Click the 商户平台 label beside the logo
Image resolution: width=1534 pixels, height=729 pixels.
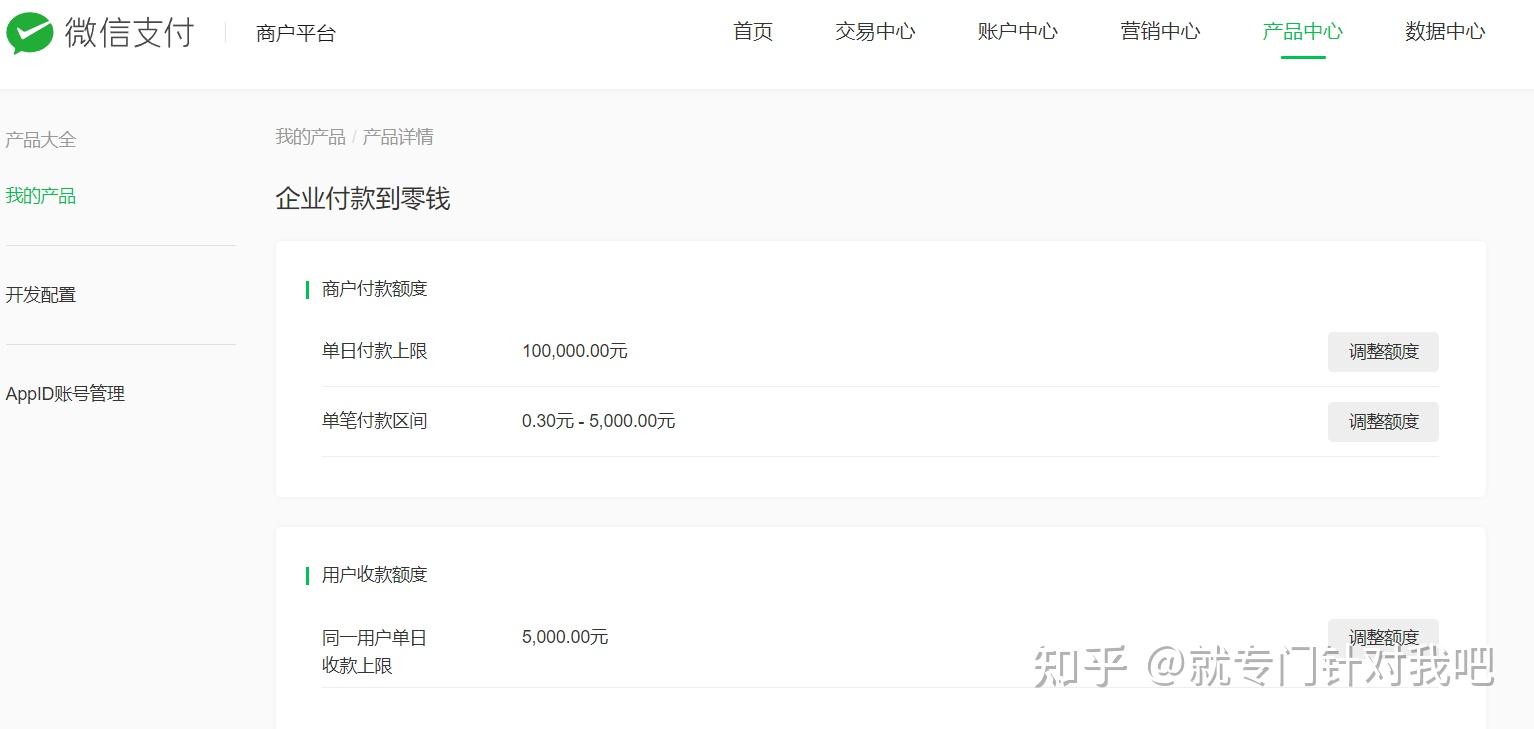click(x=296, y=34)
